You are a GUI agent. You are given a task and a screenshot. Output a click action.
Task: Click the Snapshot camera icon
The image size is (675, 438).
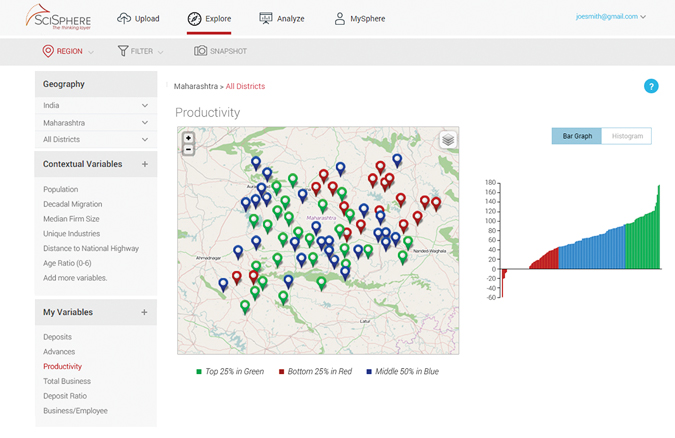[200, 51]
